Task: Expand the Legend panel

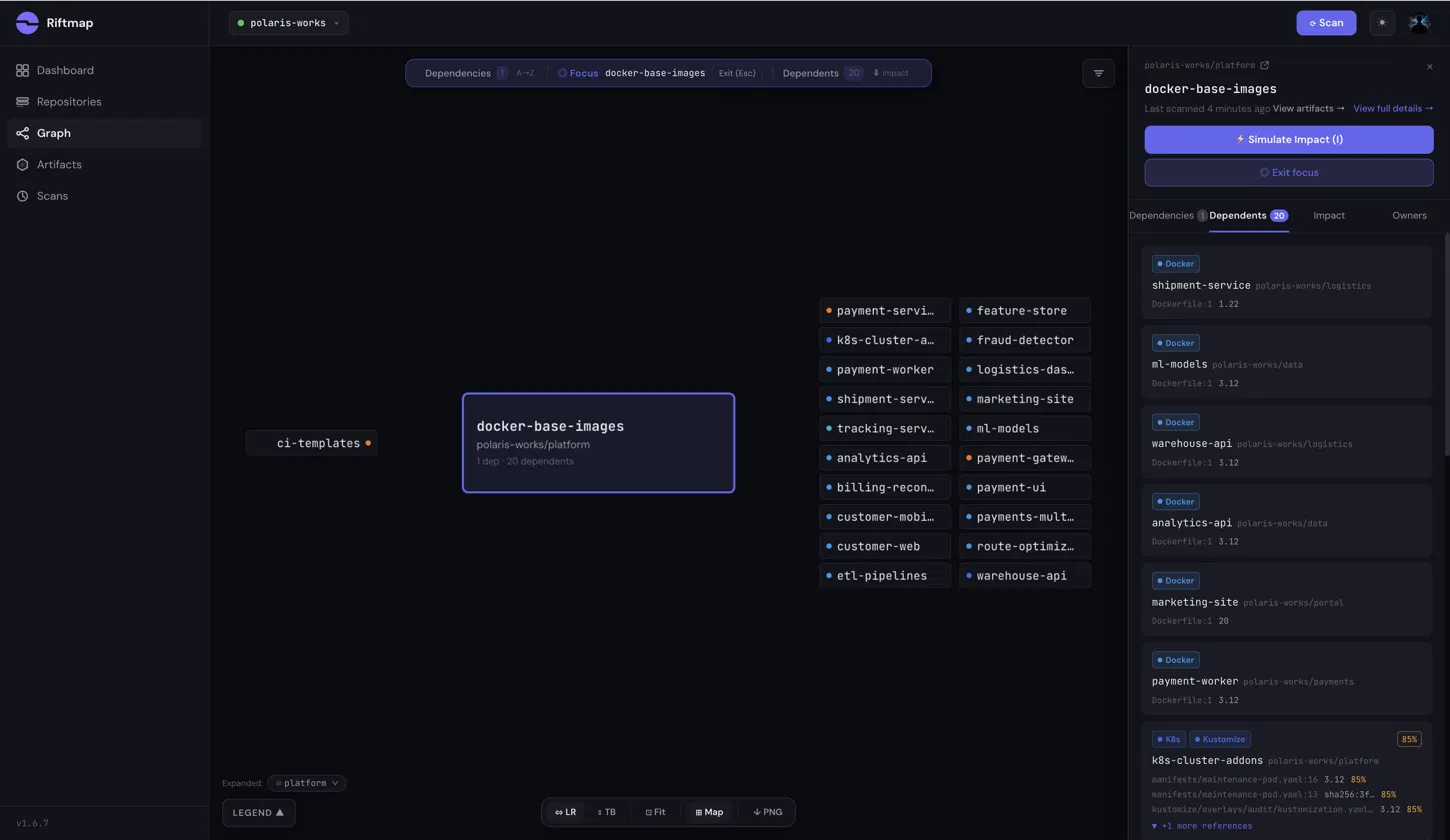Action: [x=258, y=813]
